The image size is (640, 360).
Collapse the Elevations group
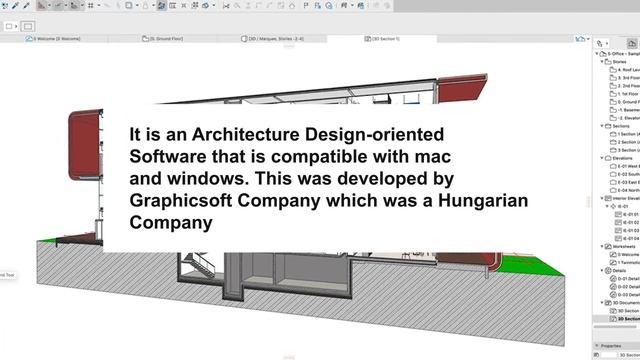coord(602,158)
